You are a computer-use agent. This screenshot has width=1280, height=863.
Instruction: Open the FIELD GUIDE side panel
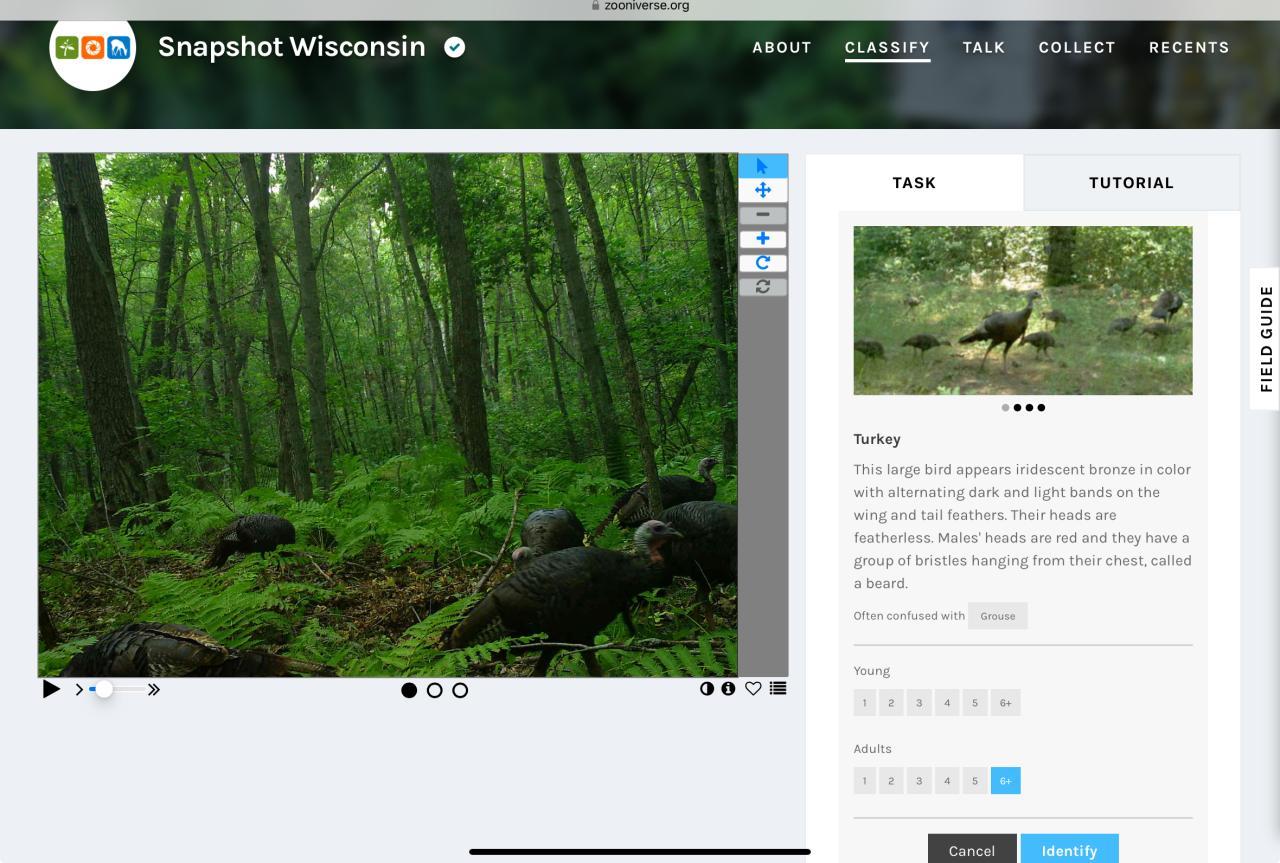click(1265, 339)
